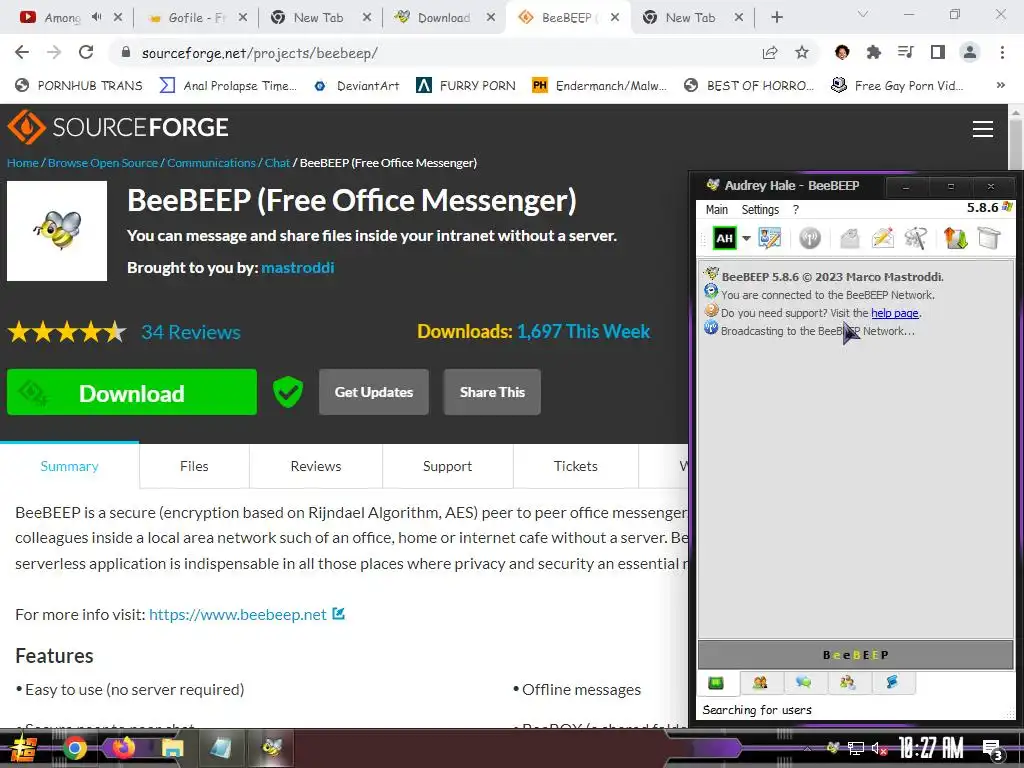Switch to the chat bubbles tab in BeeBEEP

point(804,683)
